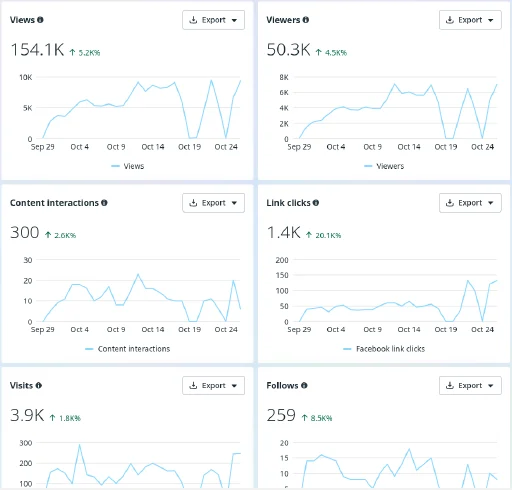Viewport: 512px width, 490px height.
Task: Click the Views card title
Action: point(22,20)
